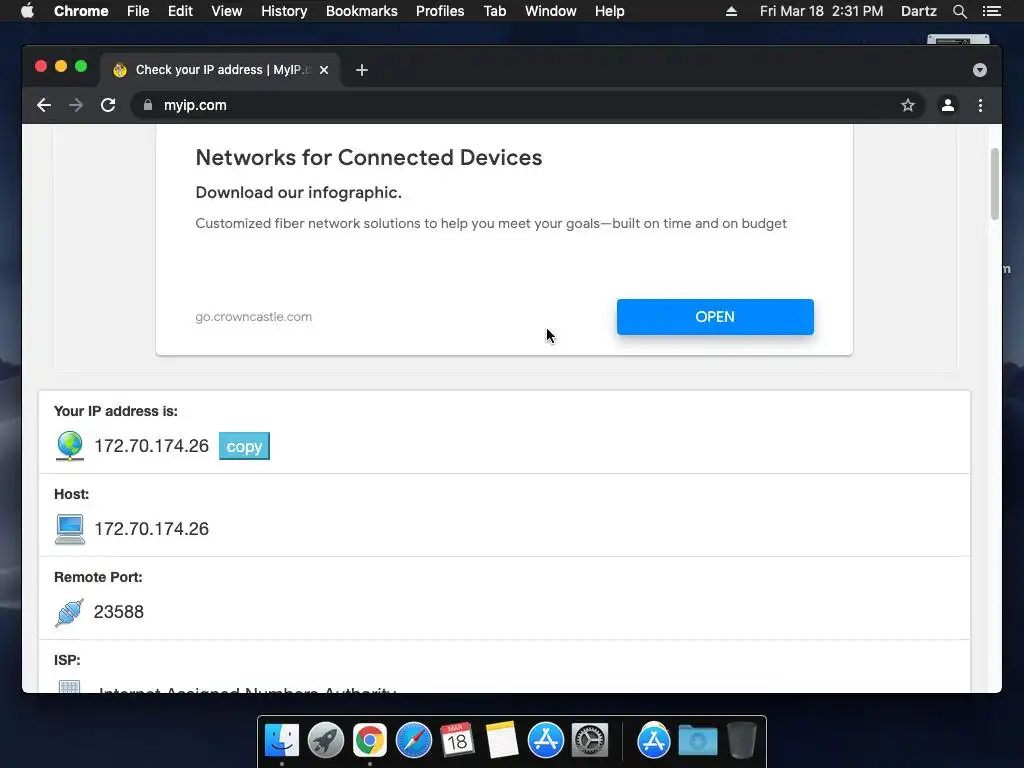This screenshot has width=1024, height=768.
Task: Open a new tab with plus button
Action: 362,70
